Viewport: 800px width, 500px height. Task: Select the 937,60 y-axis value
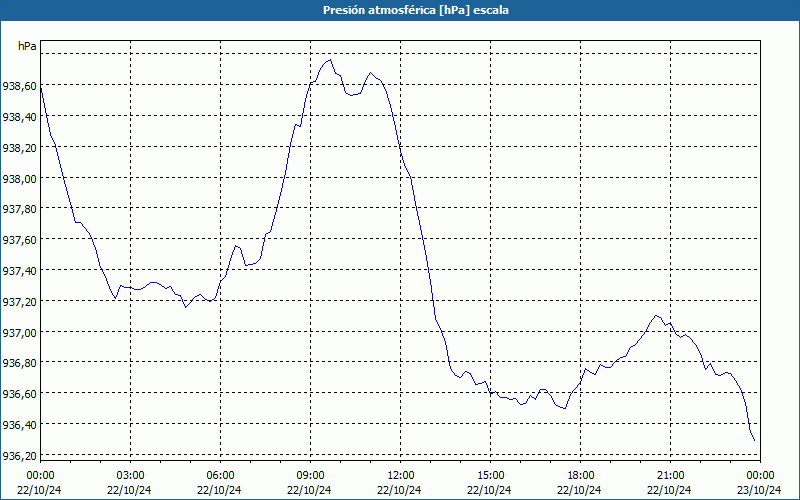(x=19, y=240)
